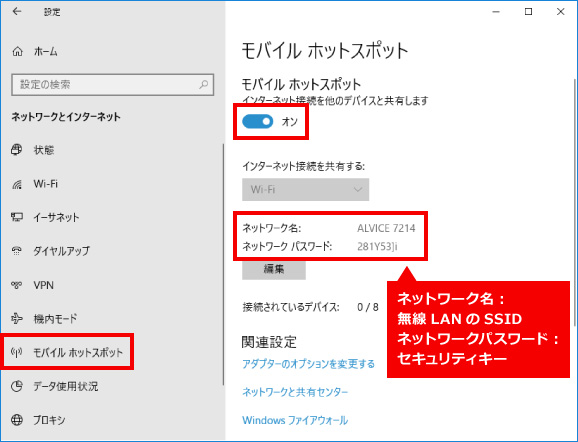
Task: Maximize the Settings window
Action: tap(528, 12)
